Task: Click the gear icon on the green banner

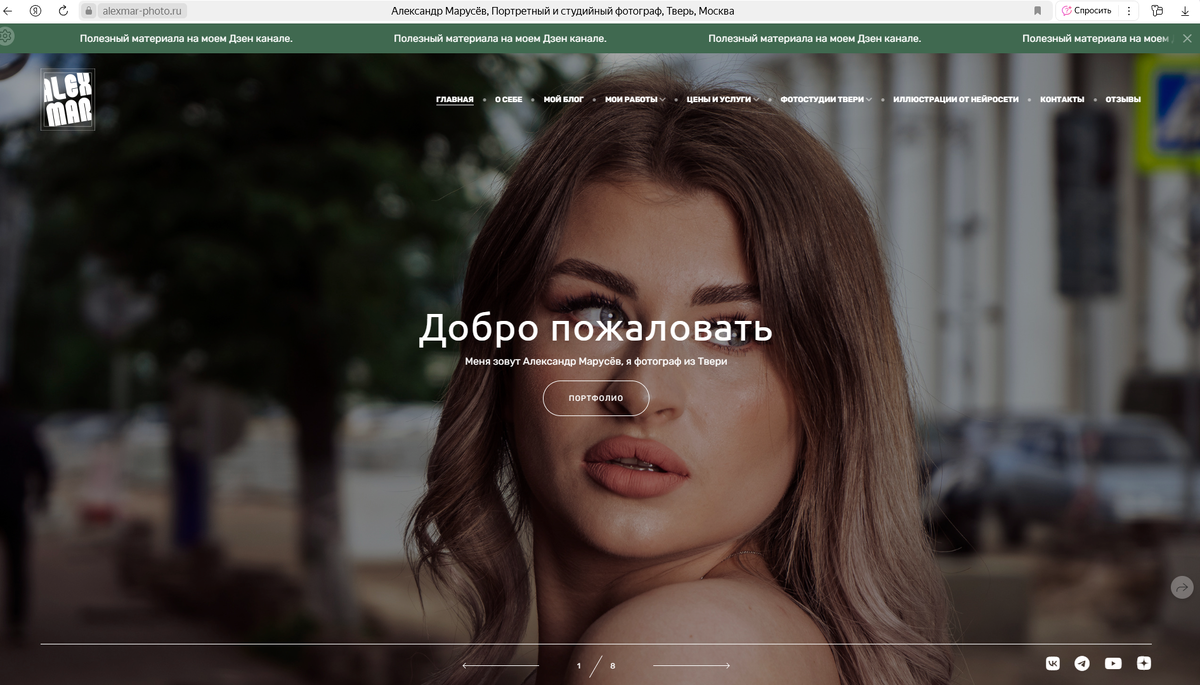Action: tap(6, 35)
